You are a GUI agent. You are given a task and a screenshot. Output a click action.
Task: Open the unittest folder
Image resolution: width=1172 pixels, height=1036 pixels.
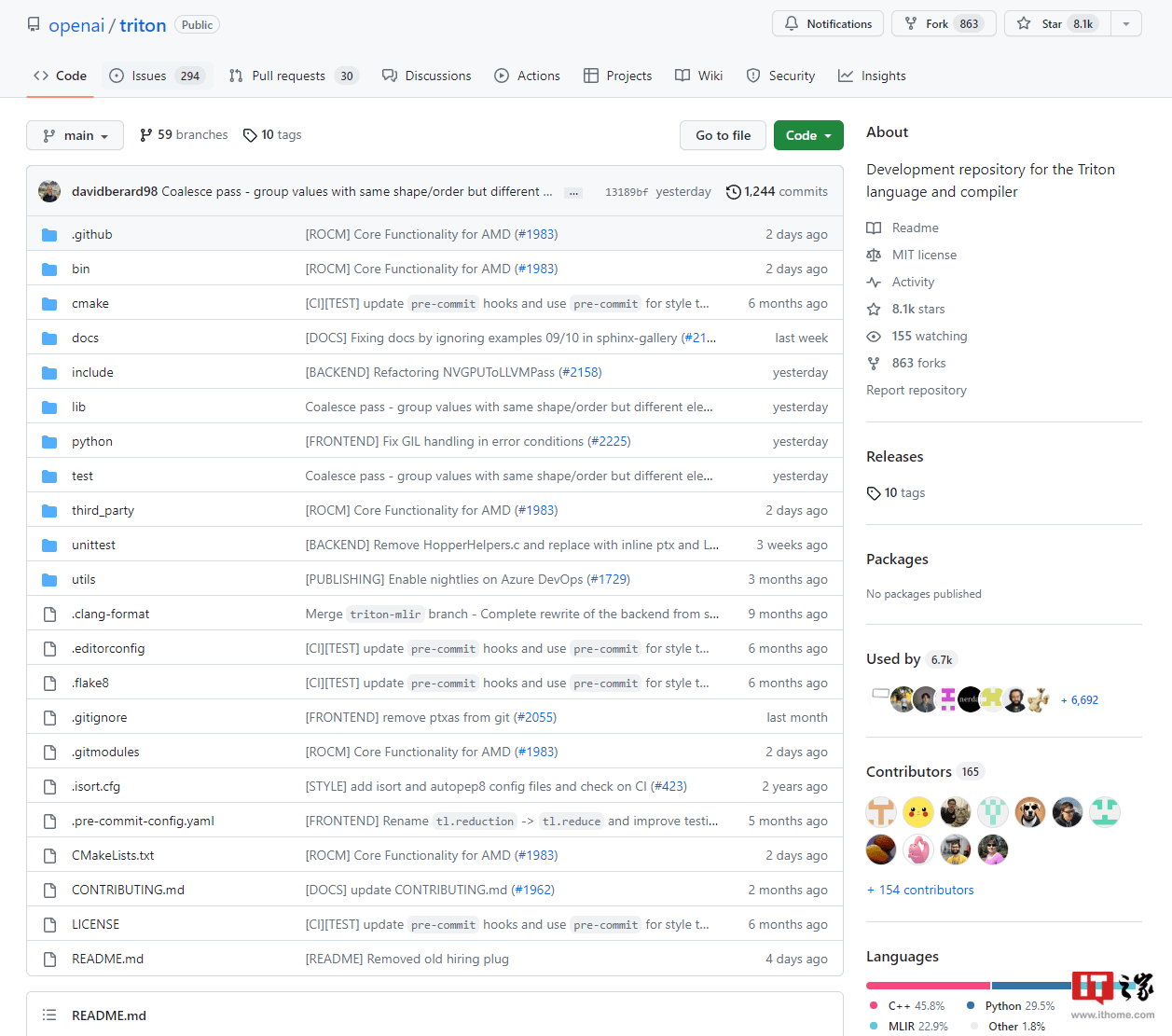93,545
